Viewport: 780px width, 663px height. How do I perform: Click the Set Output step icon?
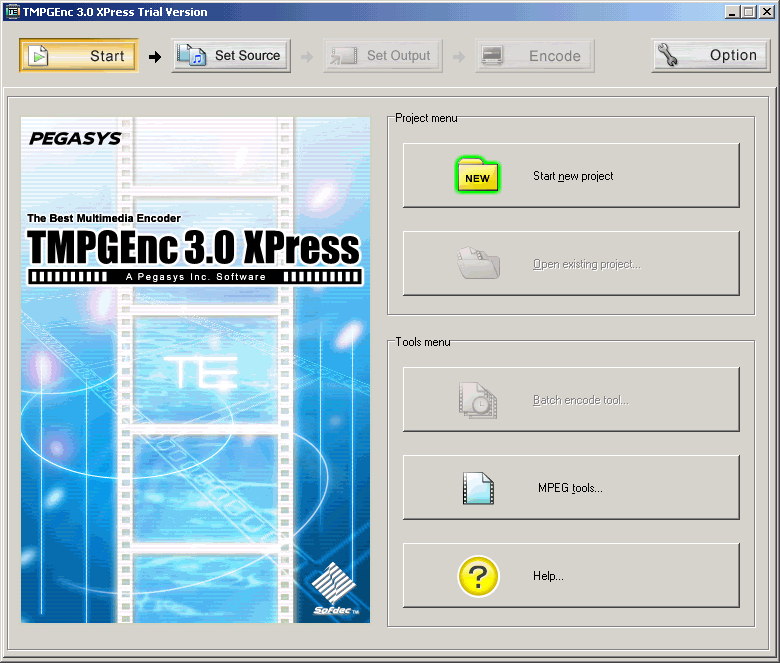click(344, 56)
